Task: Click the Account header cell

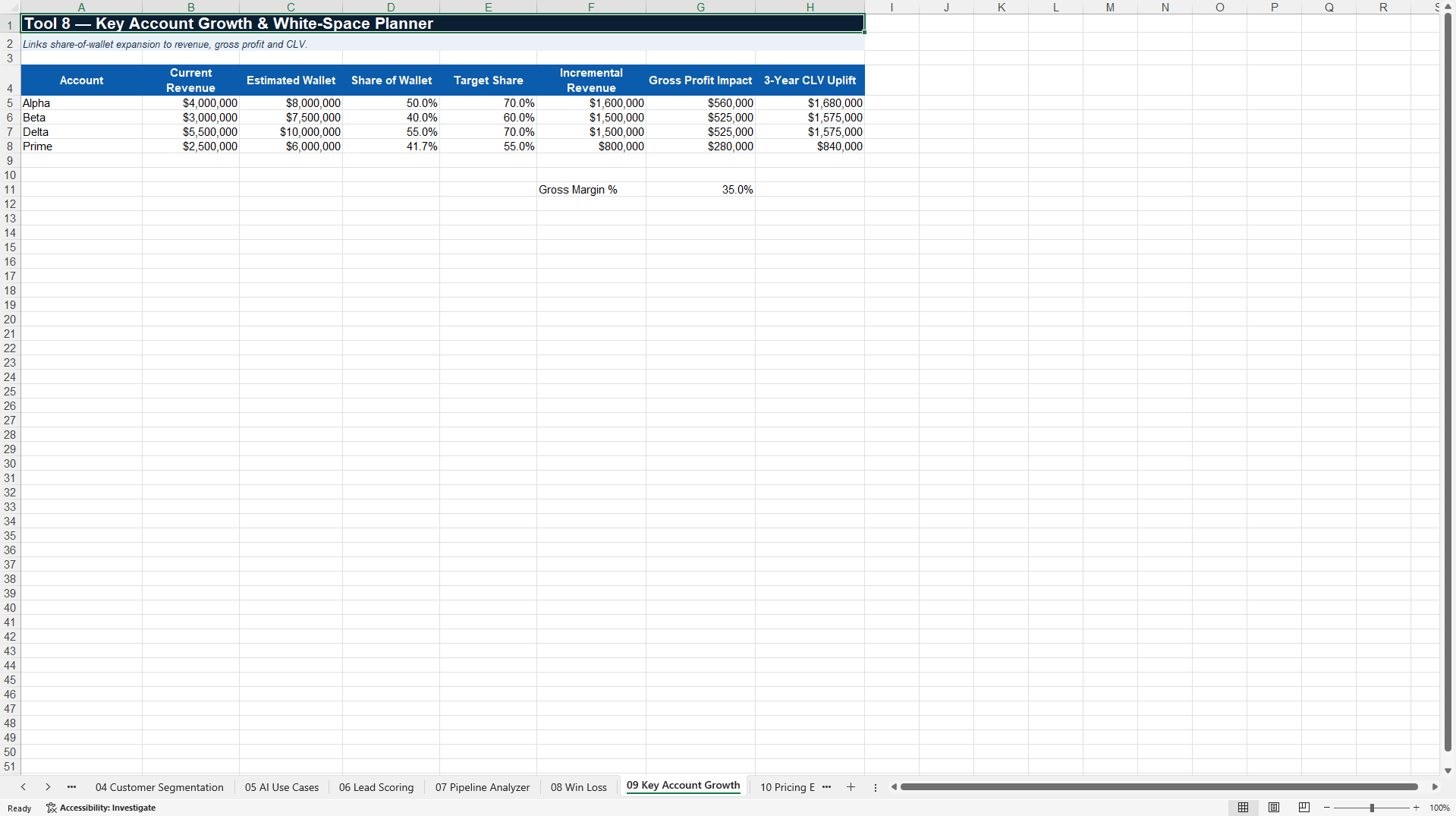Action: click(81, 80)
